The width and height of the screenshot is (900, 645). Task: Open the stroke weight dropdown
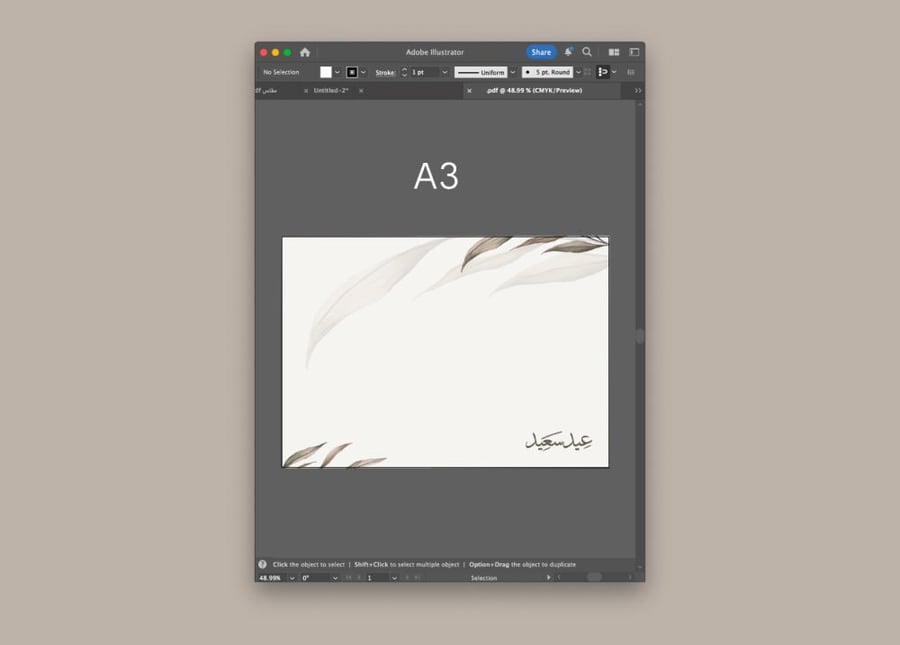pos(444,72)
